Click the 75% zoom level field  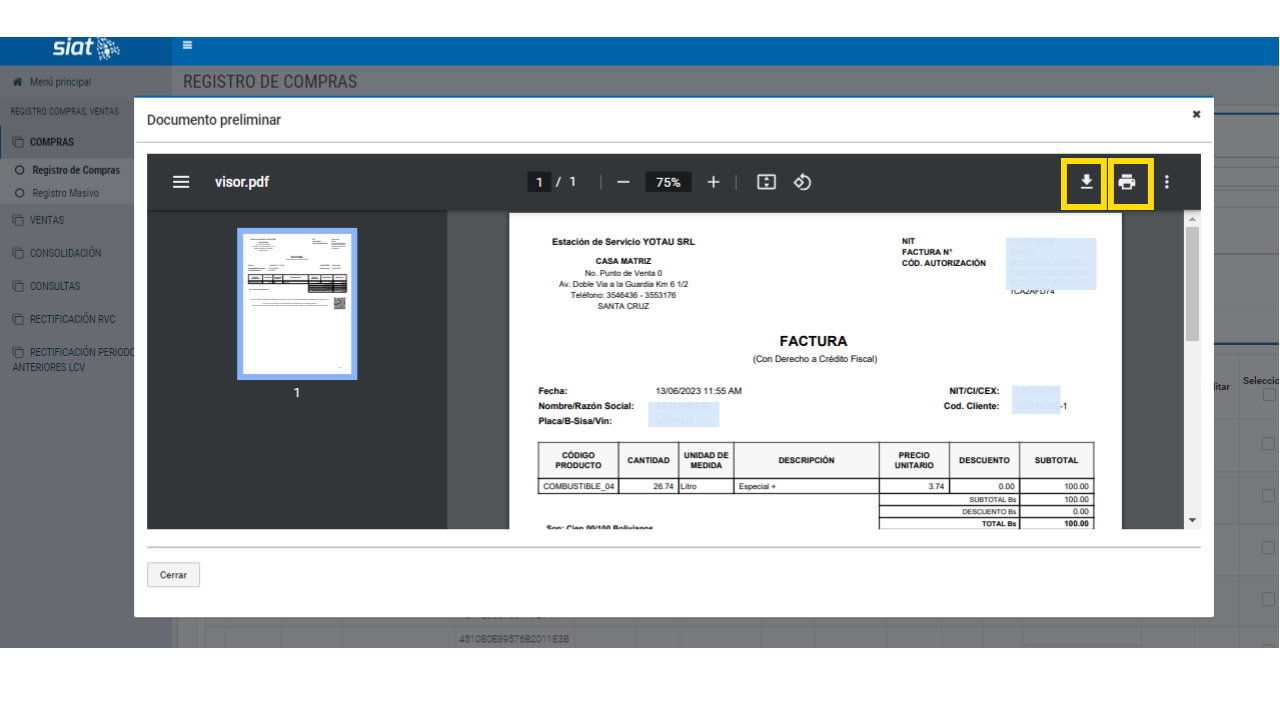tap(668, 182)
